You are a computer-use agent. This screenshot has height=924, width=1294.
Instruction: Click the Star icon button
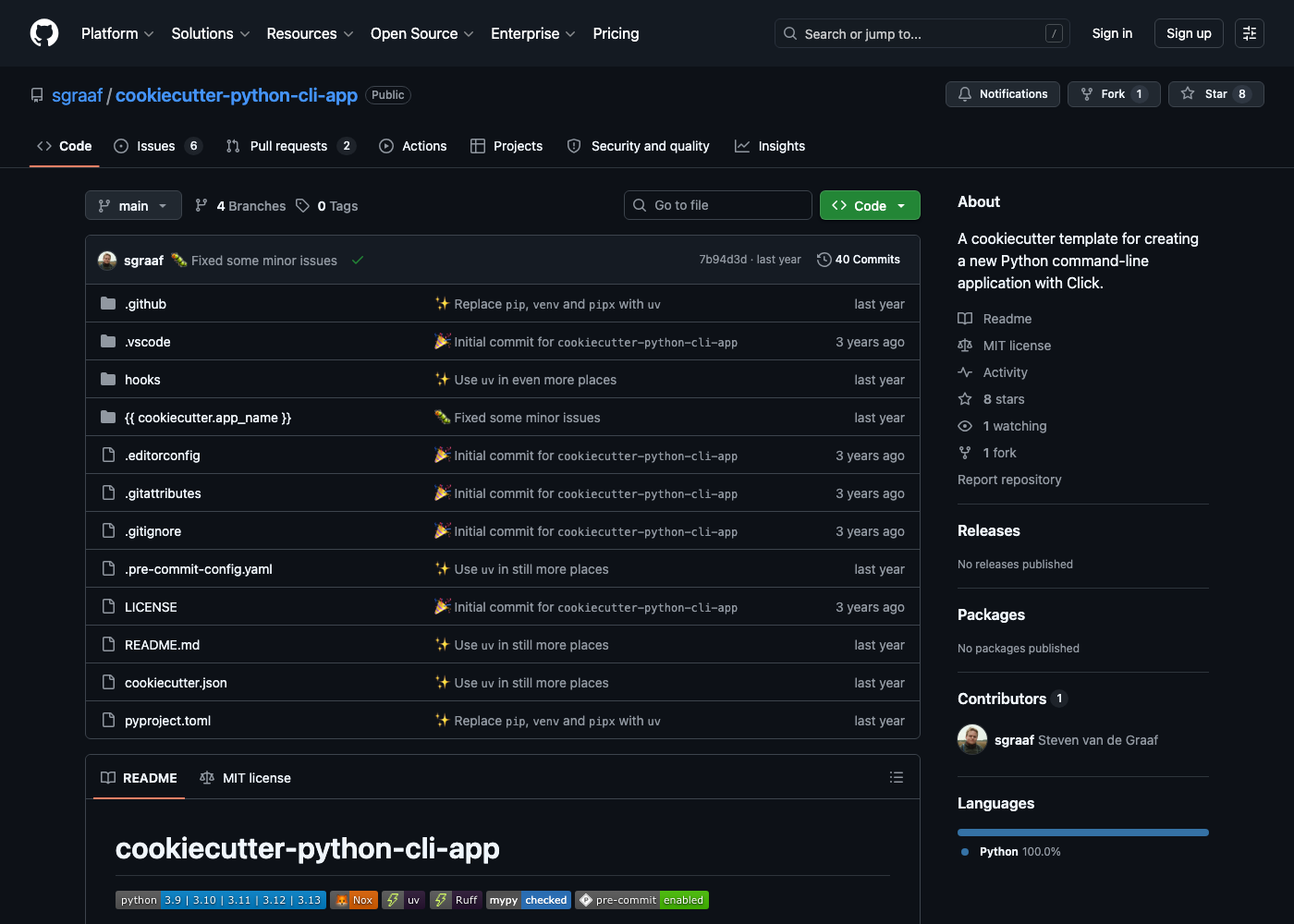pos(1215,94)
